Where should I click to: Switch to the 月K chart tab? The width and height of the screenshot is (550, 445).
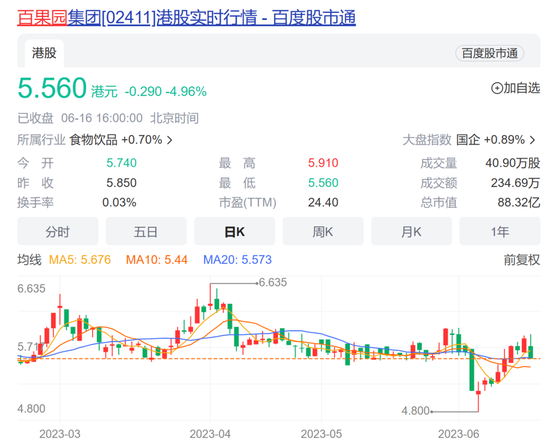click(x=411, y=231)
